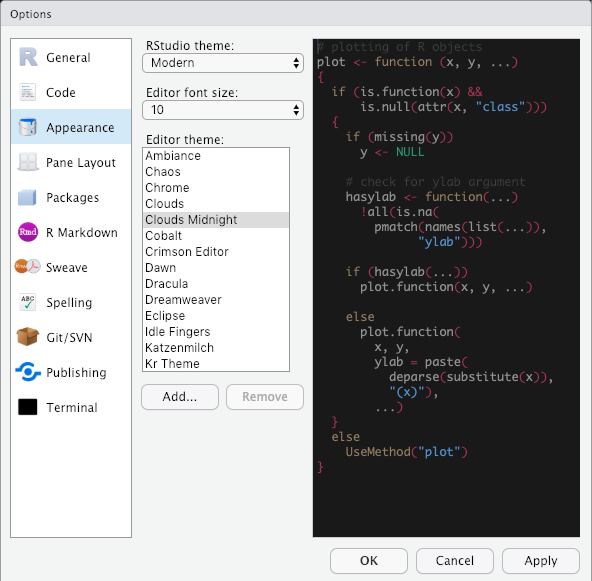Click the Packages box icon

27,197
